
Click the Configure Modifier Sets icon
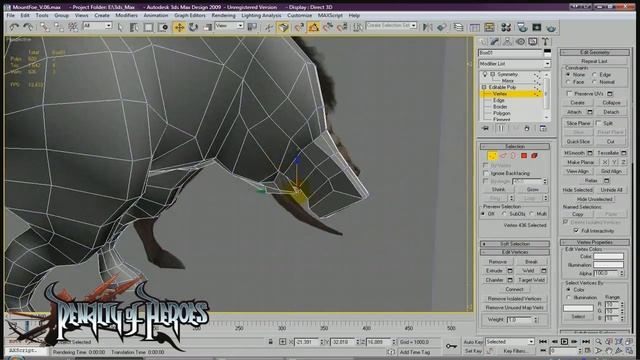(x=543, y=128)
